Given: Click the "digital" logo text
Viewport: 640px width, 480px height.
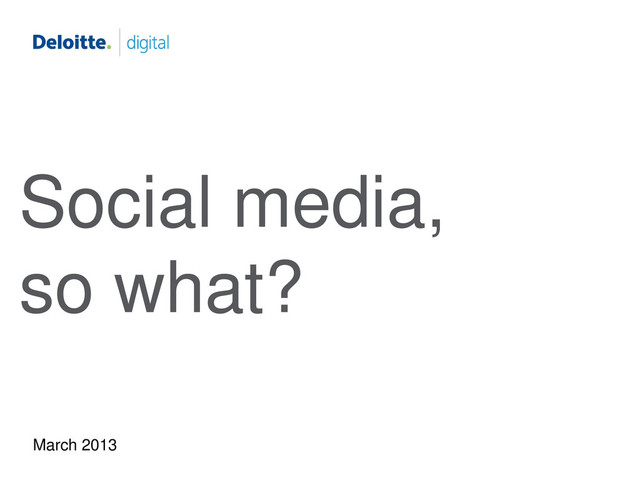Looking at the screenshot, I should pos(147,43).
